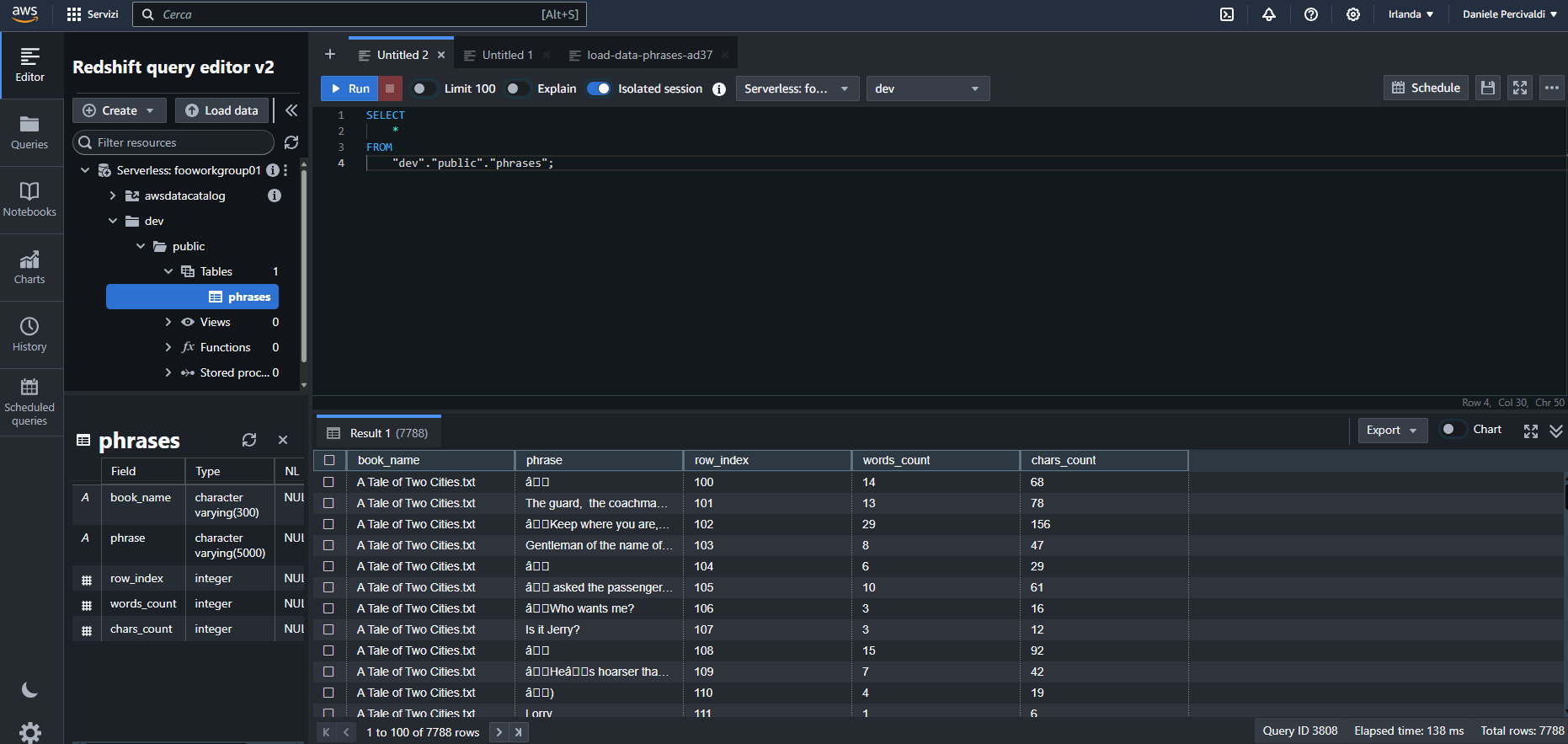The width and height of the screenshot is (1568, 744).
Task: Toggle the Explain switch
Action: click(x=516, y=88)
